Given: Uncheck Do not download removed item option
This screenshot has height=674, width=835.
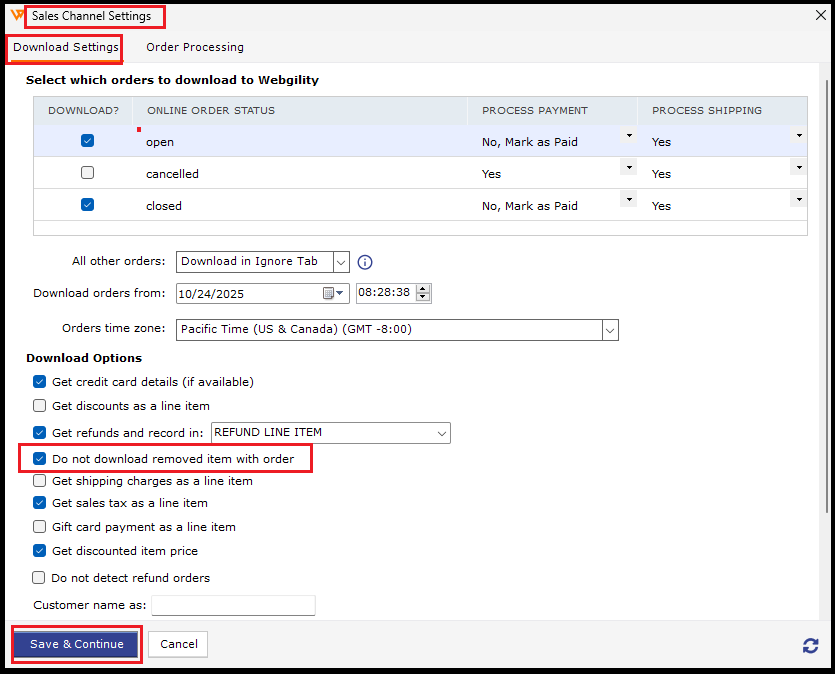Looking at the screenshot, I should [40, 459].
